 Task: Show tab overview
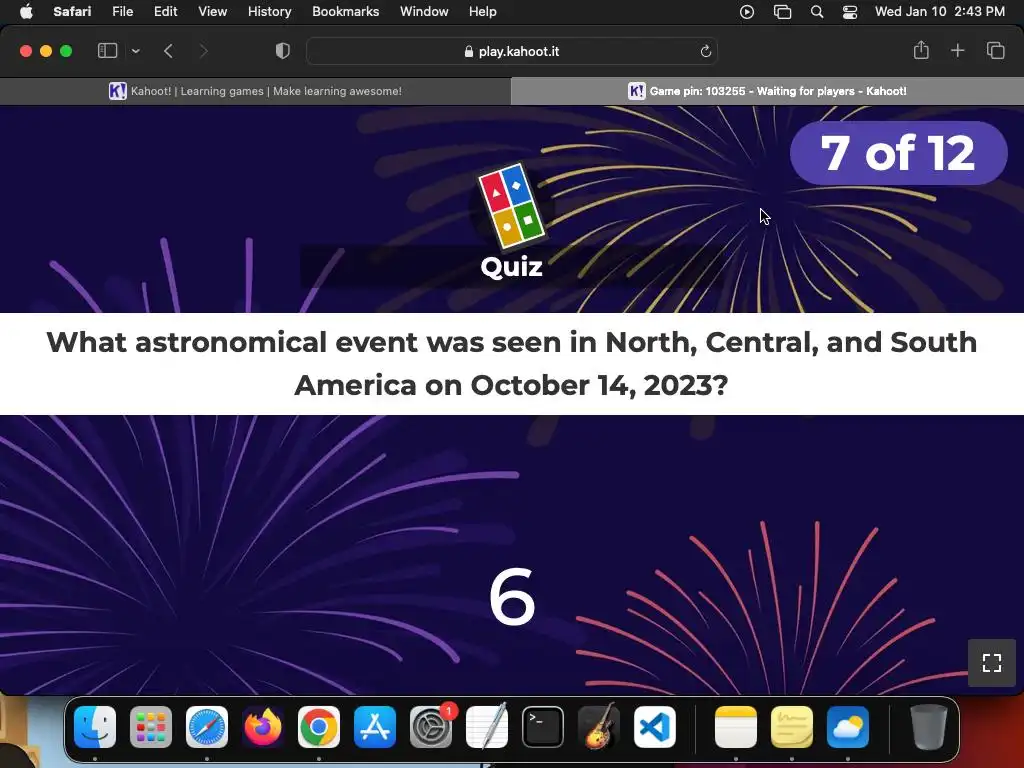point(995,50)
